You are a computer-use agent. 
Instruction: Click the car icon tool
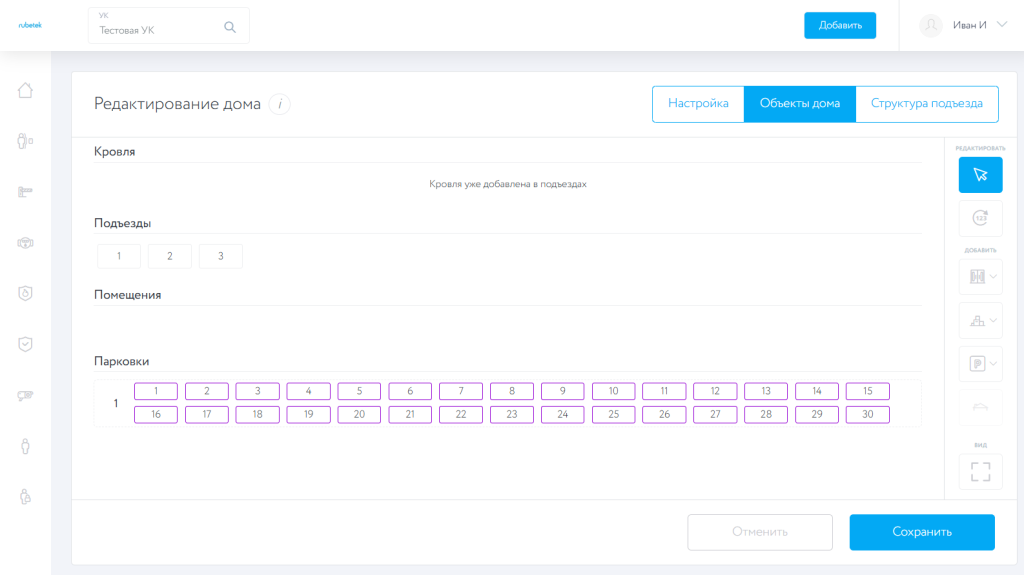980,407
